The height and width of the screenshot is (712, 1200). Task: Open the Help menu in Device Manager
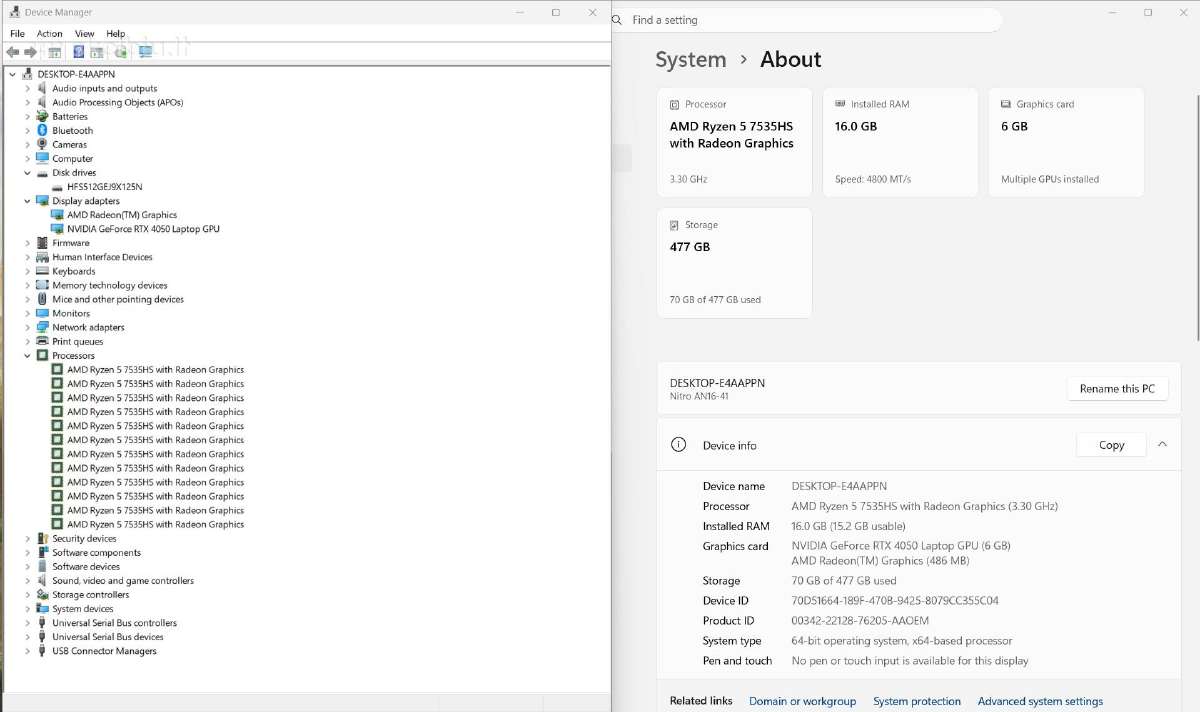pos(115,33)
